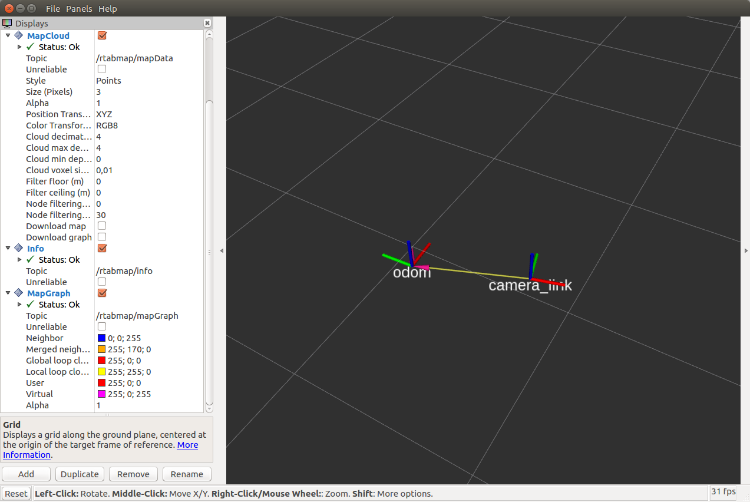Click the Info display diamond icon
This screenshot has width=750, height=502.
point(19,248)
